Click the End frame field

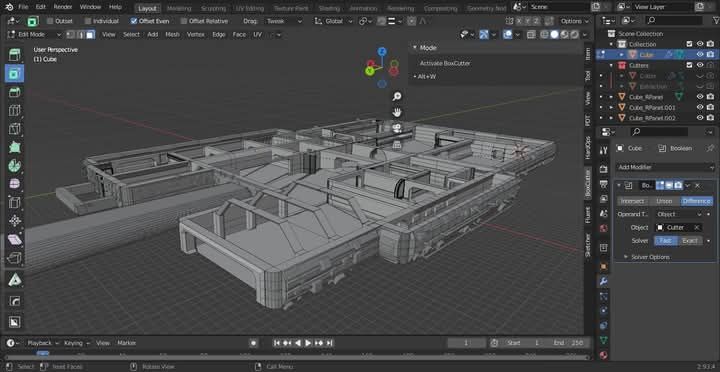tap(570, 343)
